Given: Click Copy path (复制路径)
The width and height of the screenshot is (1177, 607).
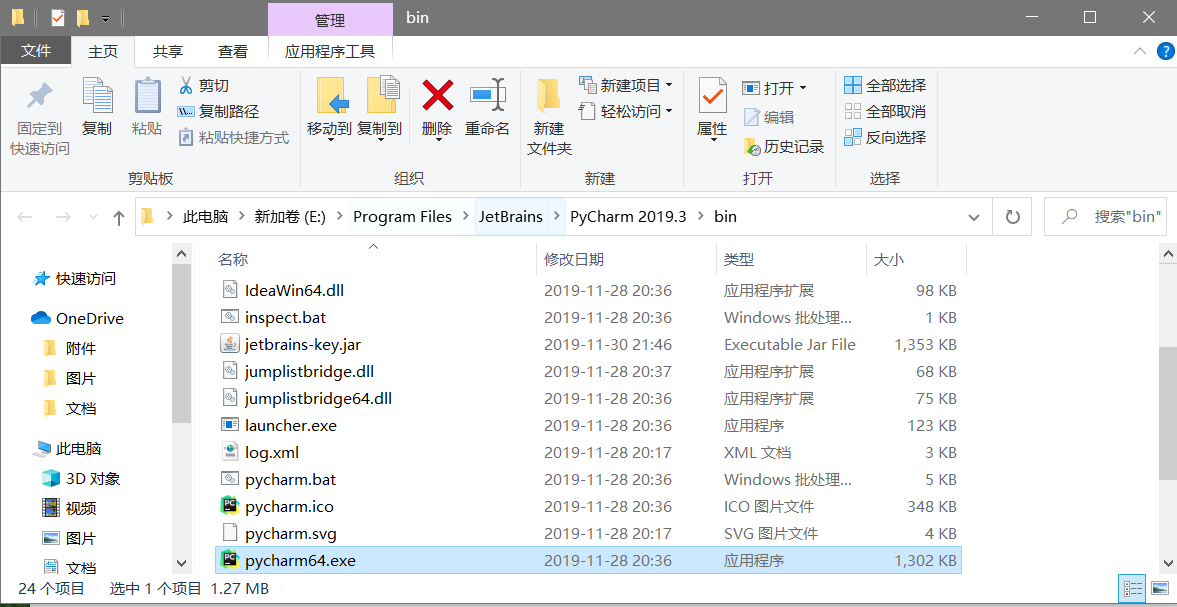Looking at the screenshot, I should [218, 112].
